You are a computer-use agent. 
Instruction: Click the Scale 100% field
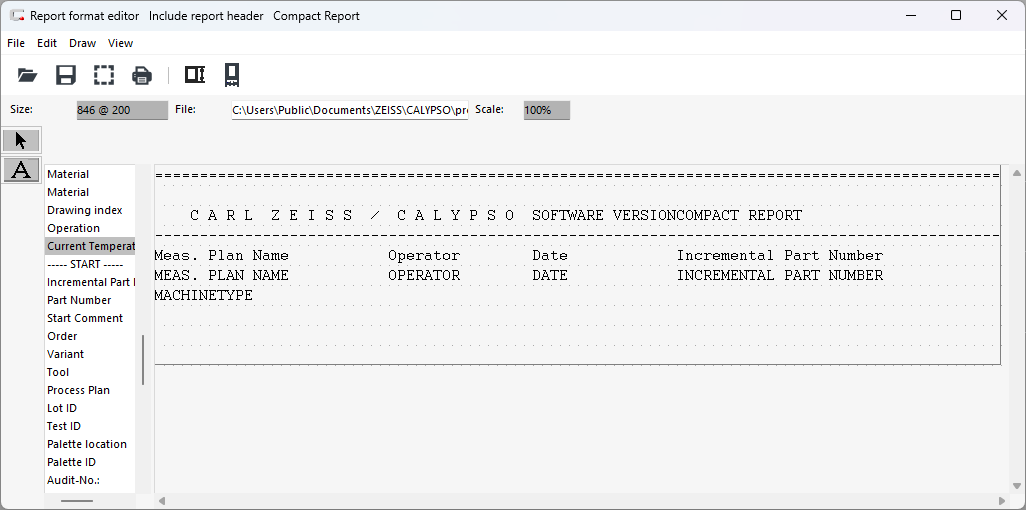tap(546, 110)
